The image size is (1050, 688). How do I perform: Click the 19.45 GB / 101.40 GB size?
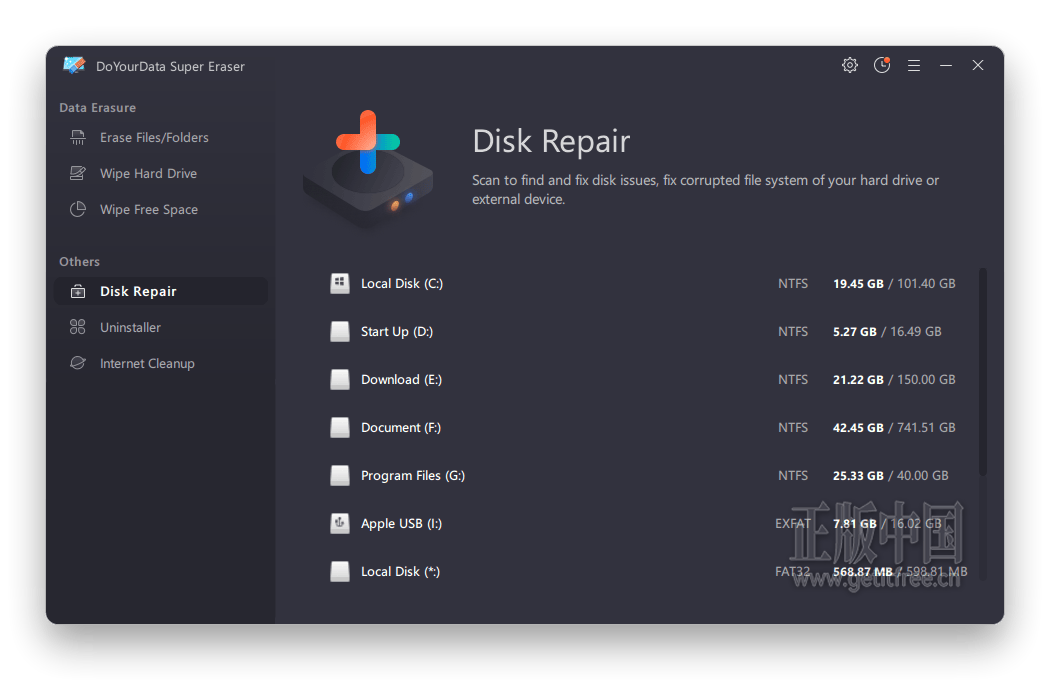point(894,283)
